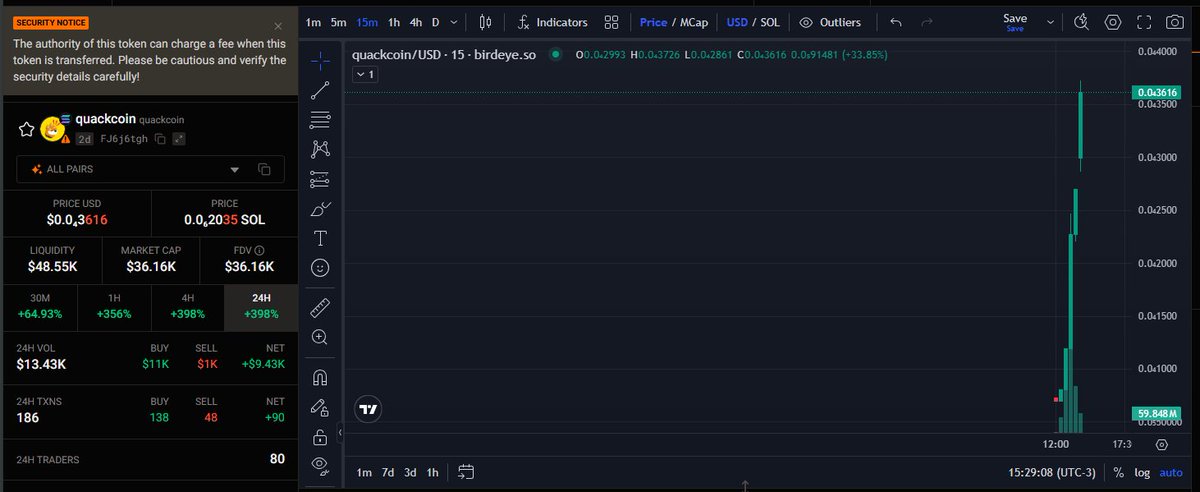Save the chart layout

click(1015, 22)
